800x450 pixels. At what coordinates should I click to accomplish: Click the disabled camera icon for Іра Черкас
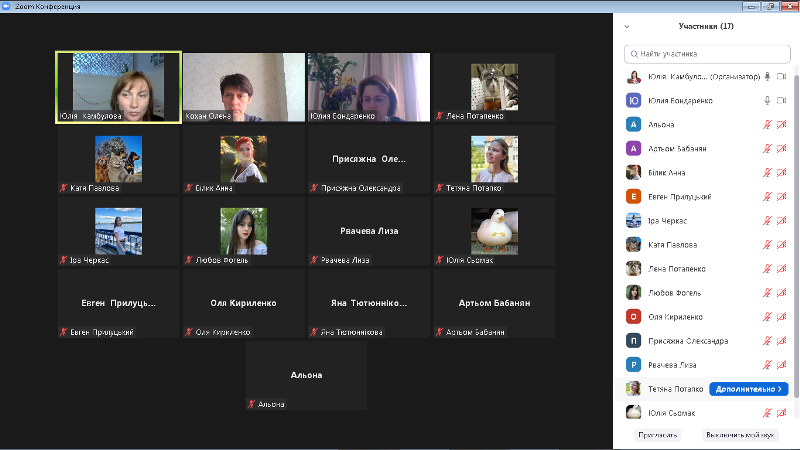(781, 220)
